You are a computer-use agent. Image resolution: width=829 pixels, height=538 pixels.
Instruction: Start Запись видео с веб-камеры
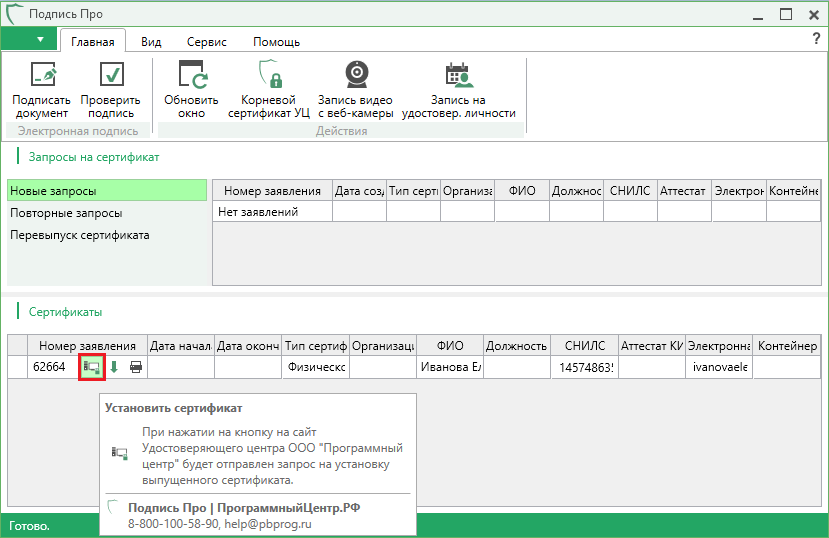click(x=355, y=76)
